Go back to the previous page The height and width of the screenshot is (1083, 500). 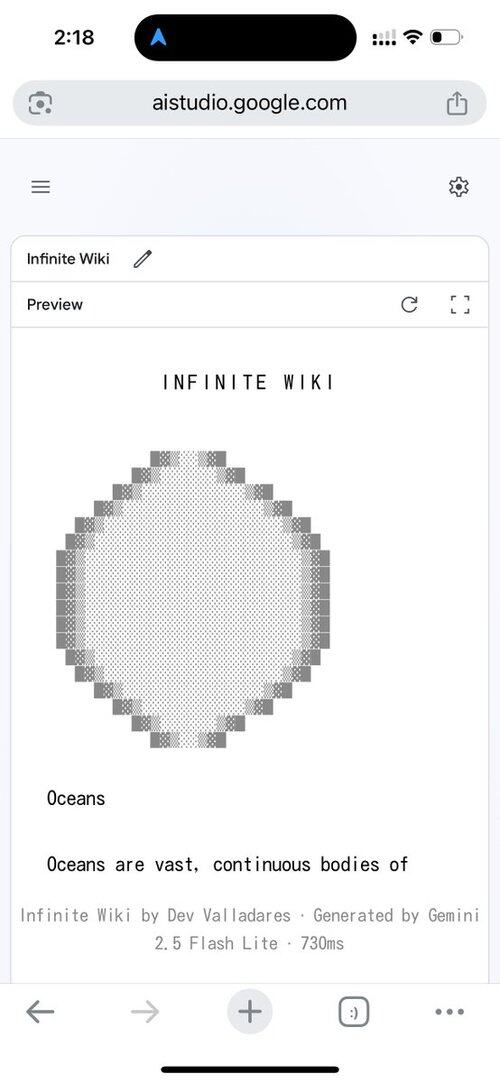coord(40,1013)
